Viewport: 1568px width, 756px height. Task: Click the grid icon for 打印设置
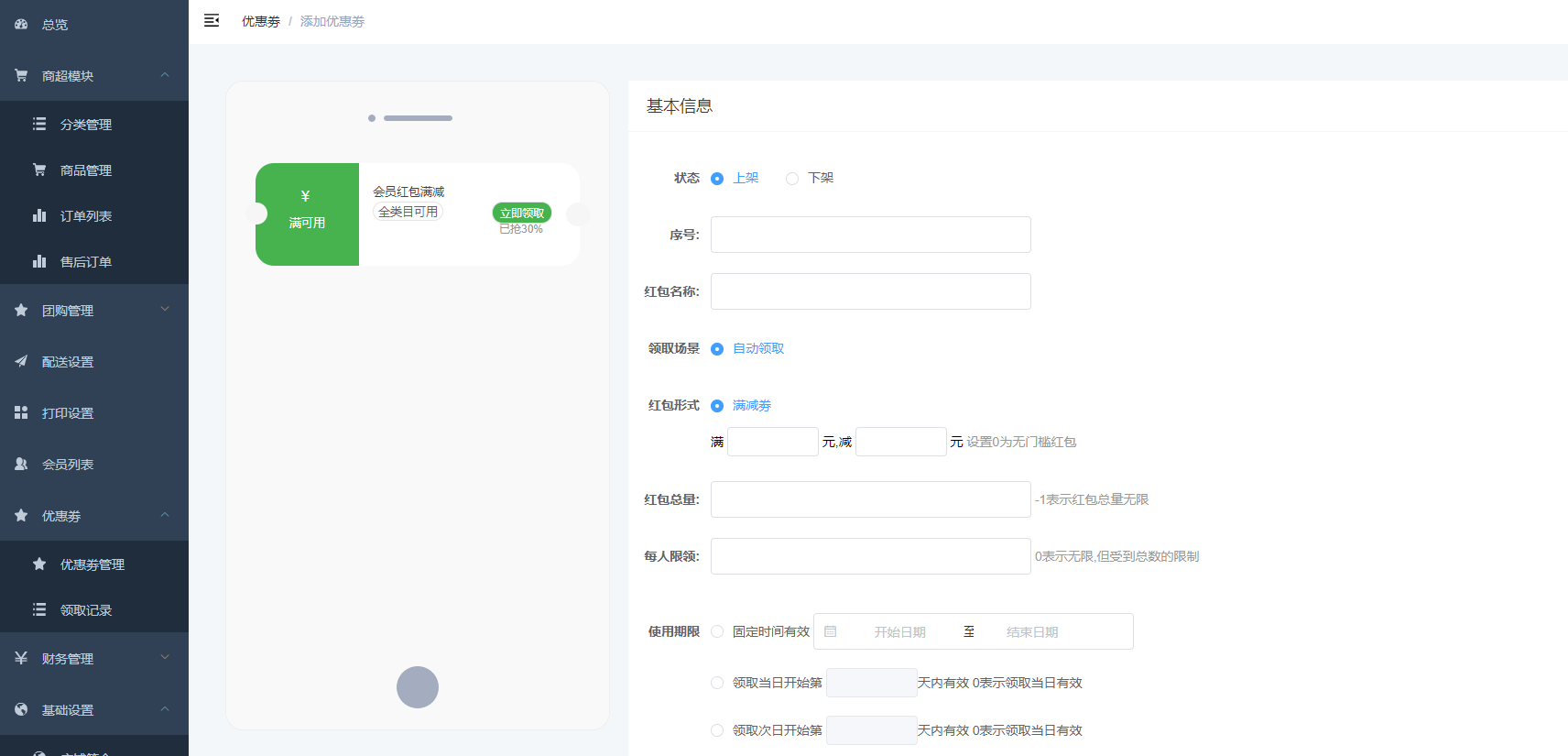(x=21, y=413)
